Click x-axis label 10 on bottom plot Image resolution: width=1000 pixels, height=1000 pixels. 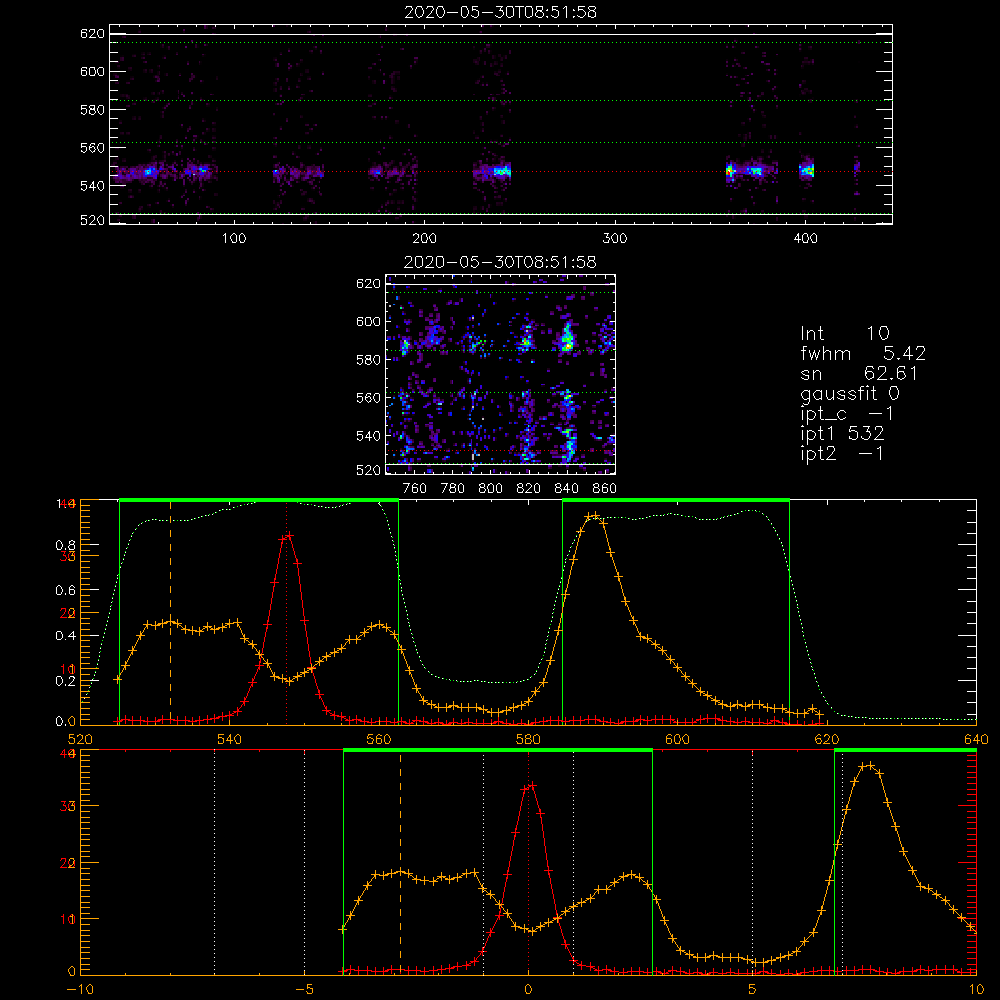click(x=976, y=990)
